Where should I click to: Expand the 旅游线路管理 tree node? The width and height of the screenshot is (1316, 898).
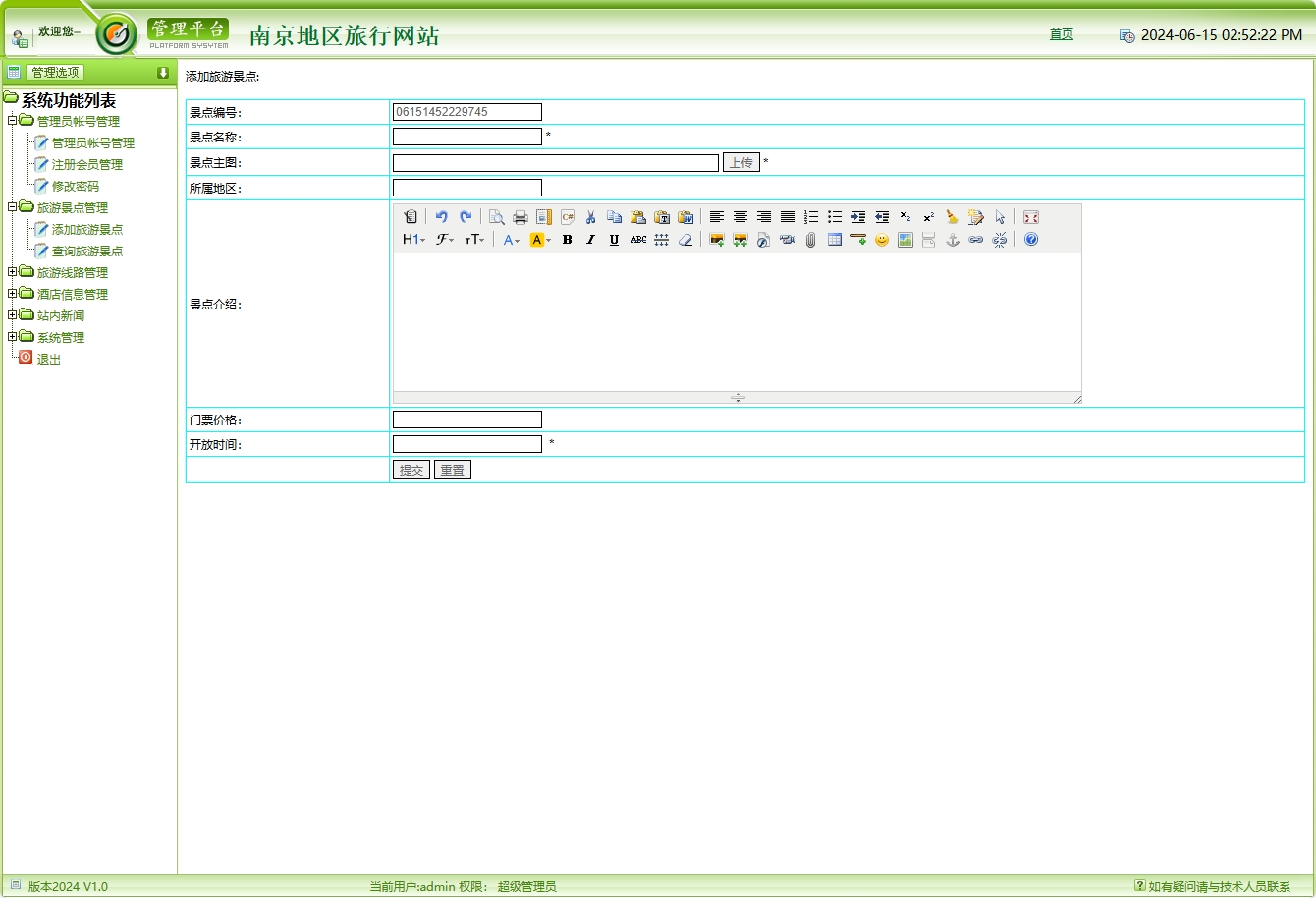pos(13,272)
